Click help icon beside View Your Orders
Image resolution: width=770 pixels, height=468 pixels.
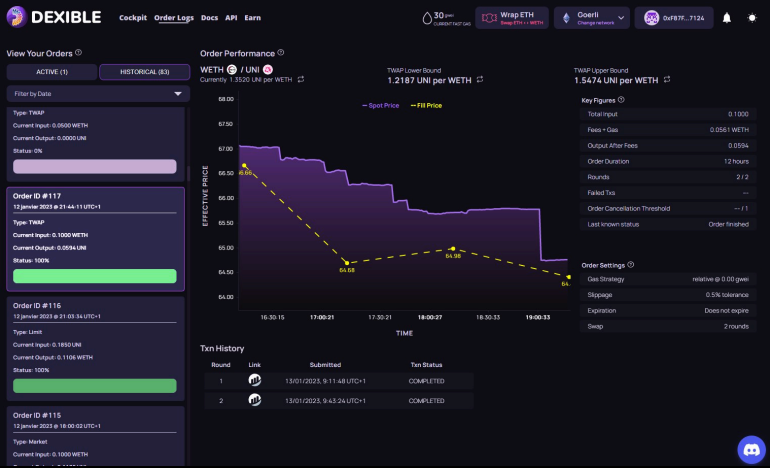point(79,53)
